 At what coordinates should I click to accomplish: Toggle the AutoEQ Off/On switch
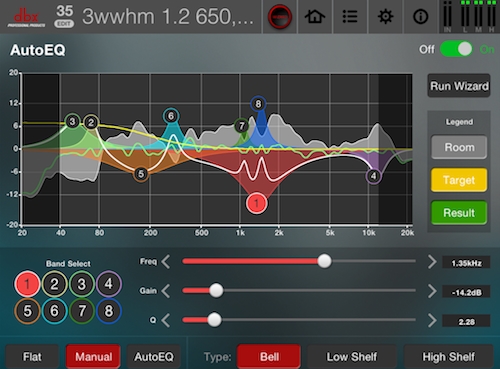456,49
